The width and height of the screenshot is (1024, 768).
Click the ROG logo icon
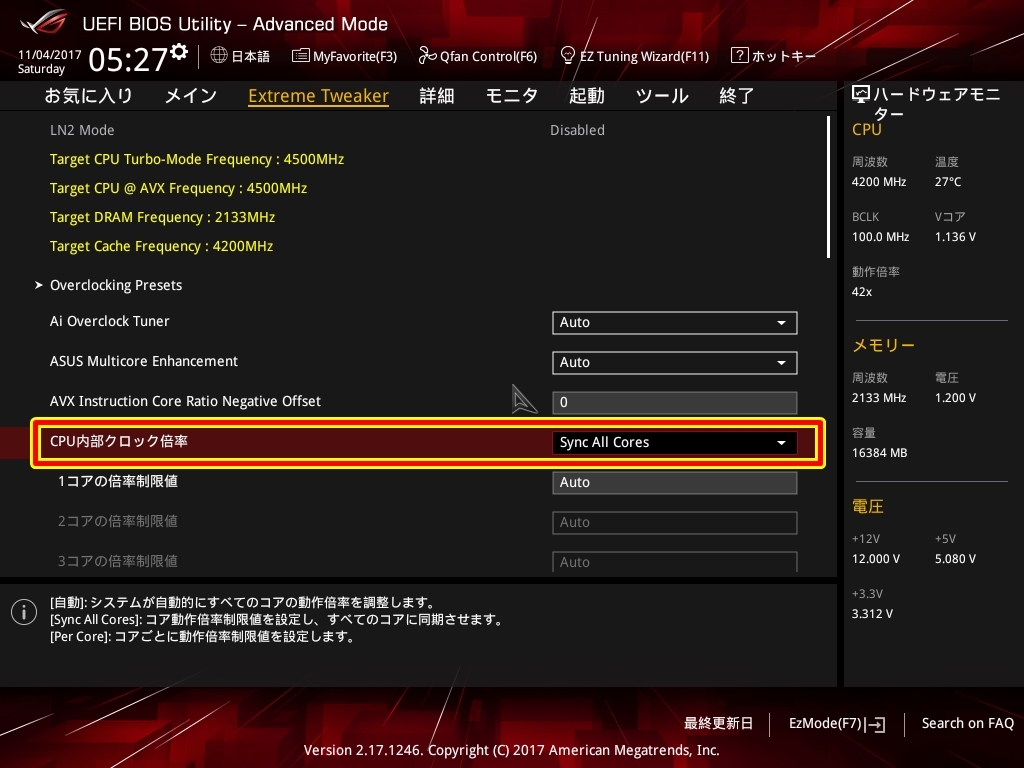[43, 23]
